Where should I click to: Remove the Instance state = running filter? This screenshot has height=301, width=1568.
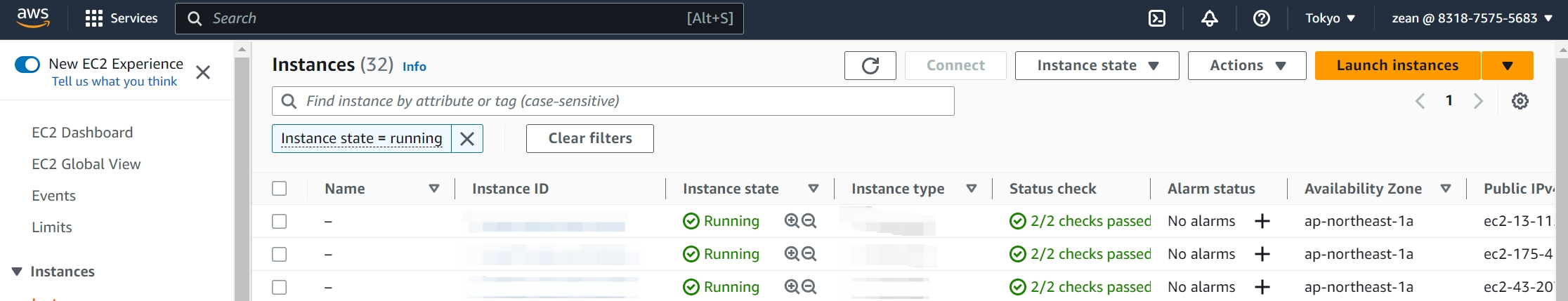467,139
